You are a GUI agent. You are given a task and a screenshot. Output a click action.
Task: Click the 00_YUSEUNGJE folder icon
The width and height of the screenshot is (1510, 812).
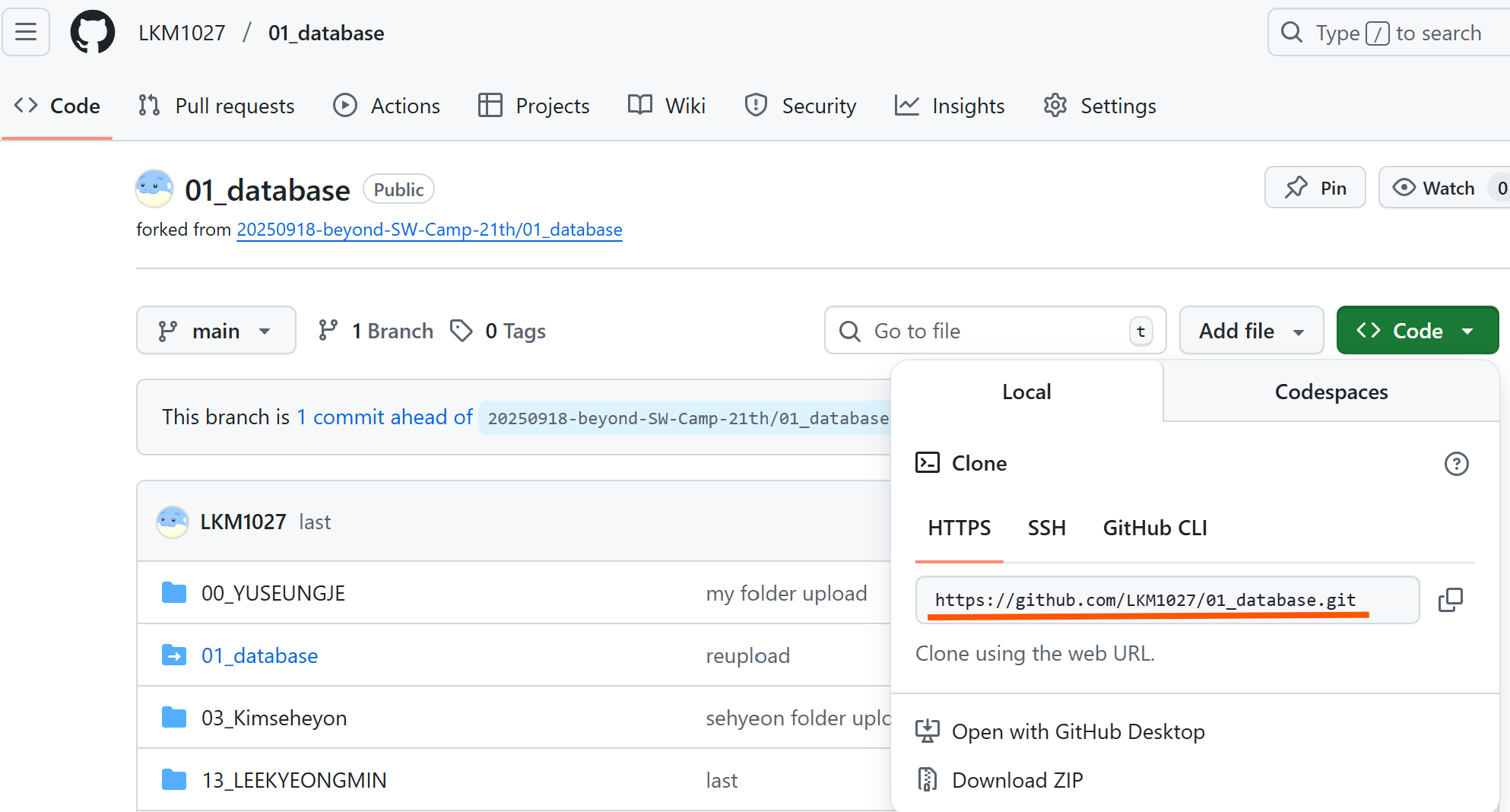coord(174,593)
